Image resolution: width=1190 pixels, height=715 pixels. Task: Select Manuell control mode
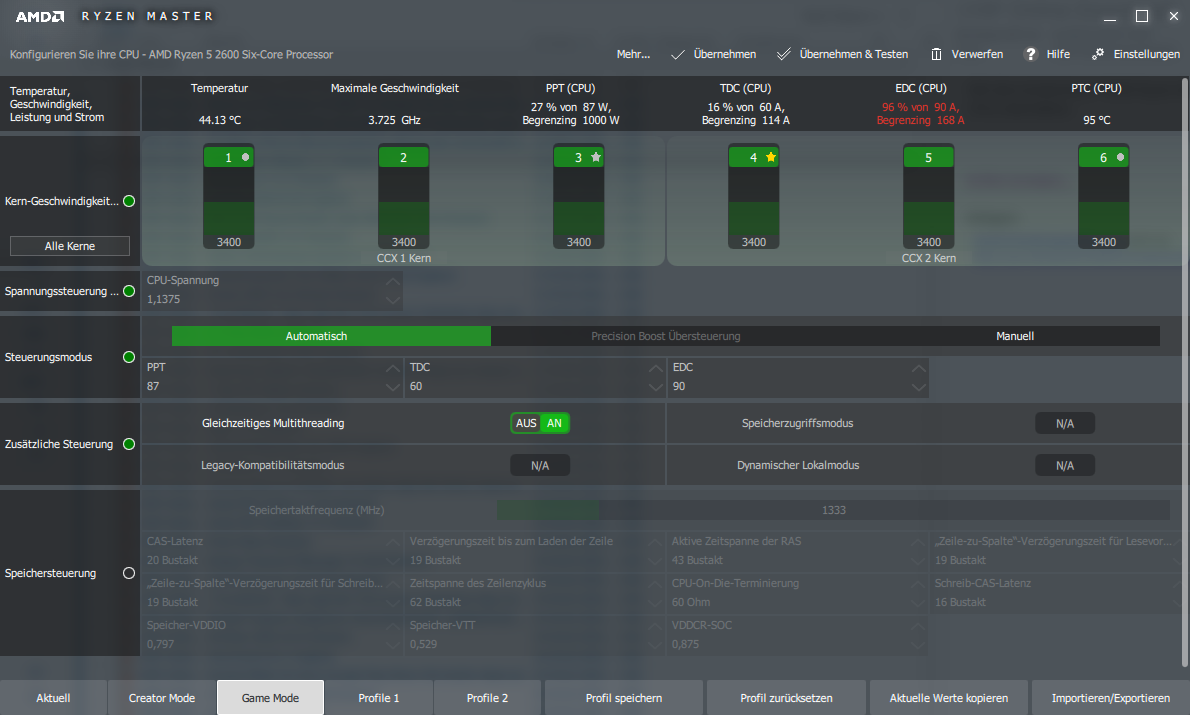point(1014,336)
